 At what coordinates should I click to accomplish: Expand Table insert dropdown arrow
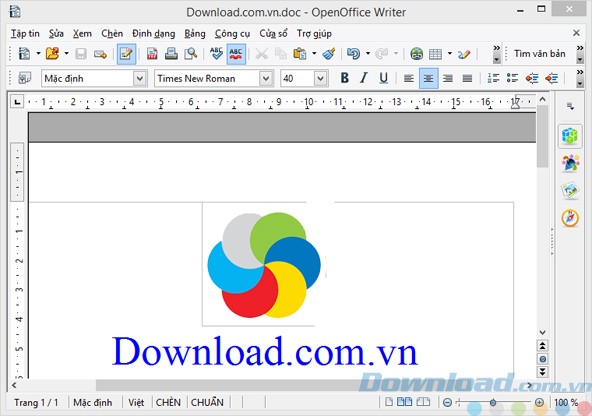coord(449,54)
